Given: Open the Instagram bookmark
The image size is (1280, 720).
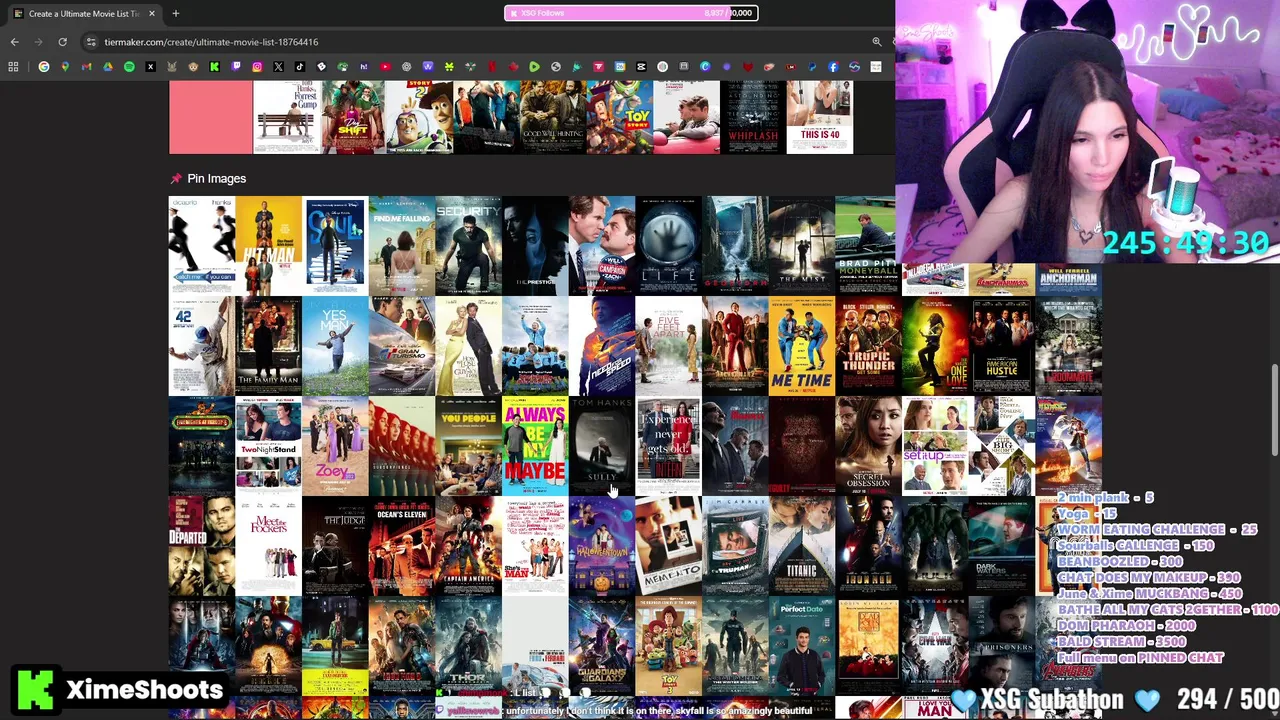Looking at the screenshot, I should pos(257,67).
